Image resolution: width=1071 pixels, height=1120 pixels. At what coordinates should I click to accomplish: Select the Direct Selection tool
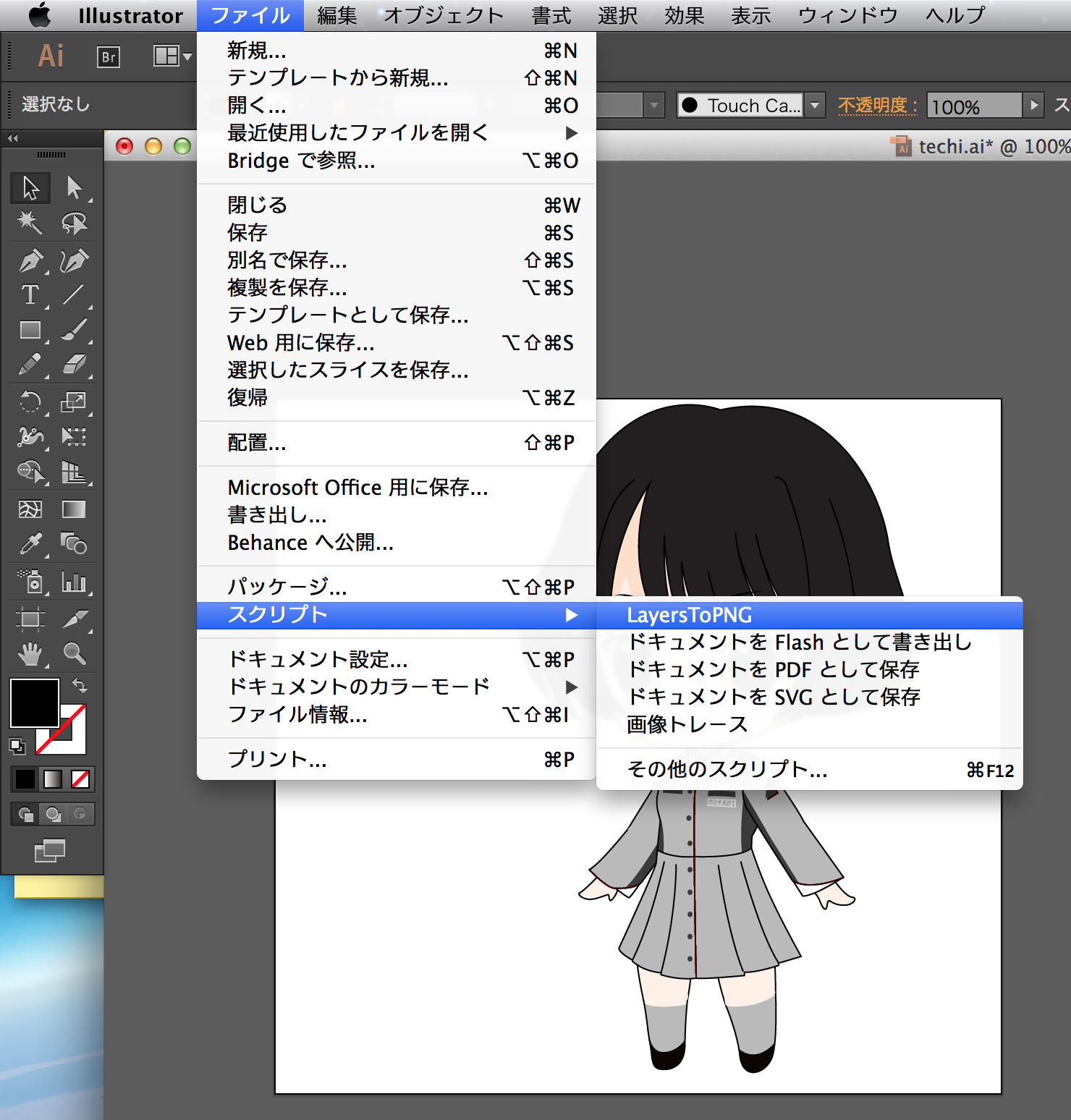pyautogui.click(x=74, y=187)
